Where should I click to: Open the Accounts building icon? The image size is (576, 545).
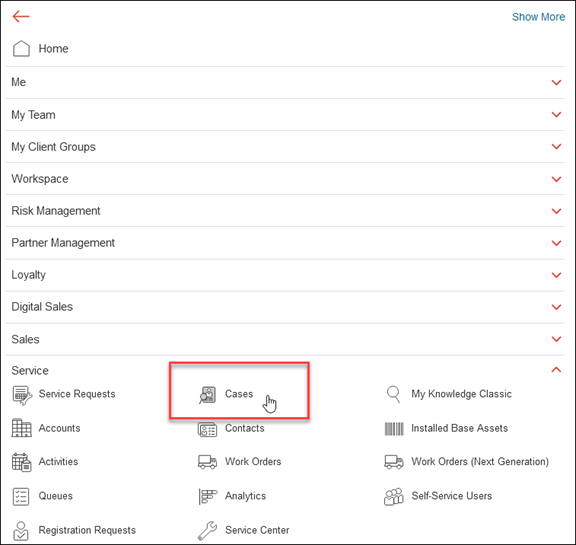click(21, 428)
